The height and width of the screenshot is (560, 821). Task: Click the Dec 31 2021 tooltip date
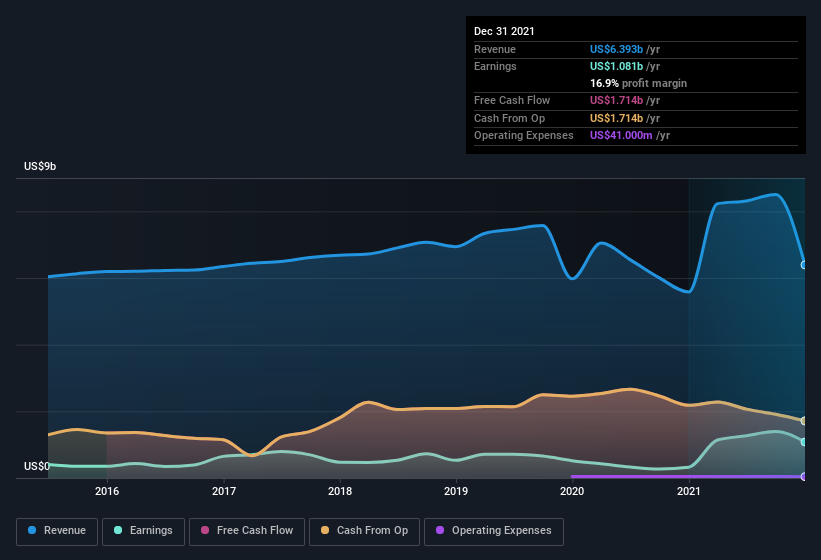point(504,31)
